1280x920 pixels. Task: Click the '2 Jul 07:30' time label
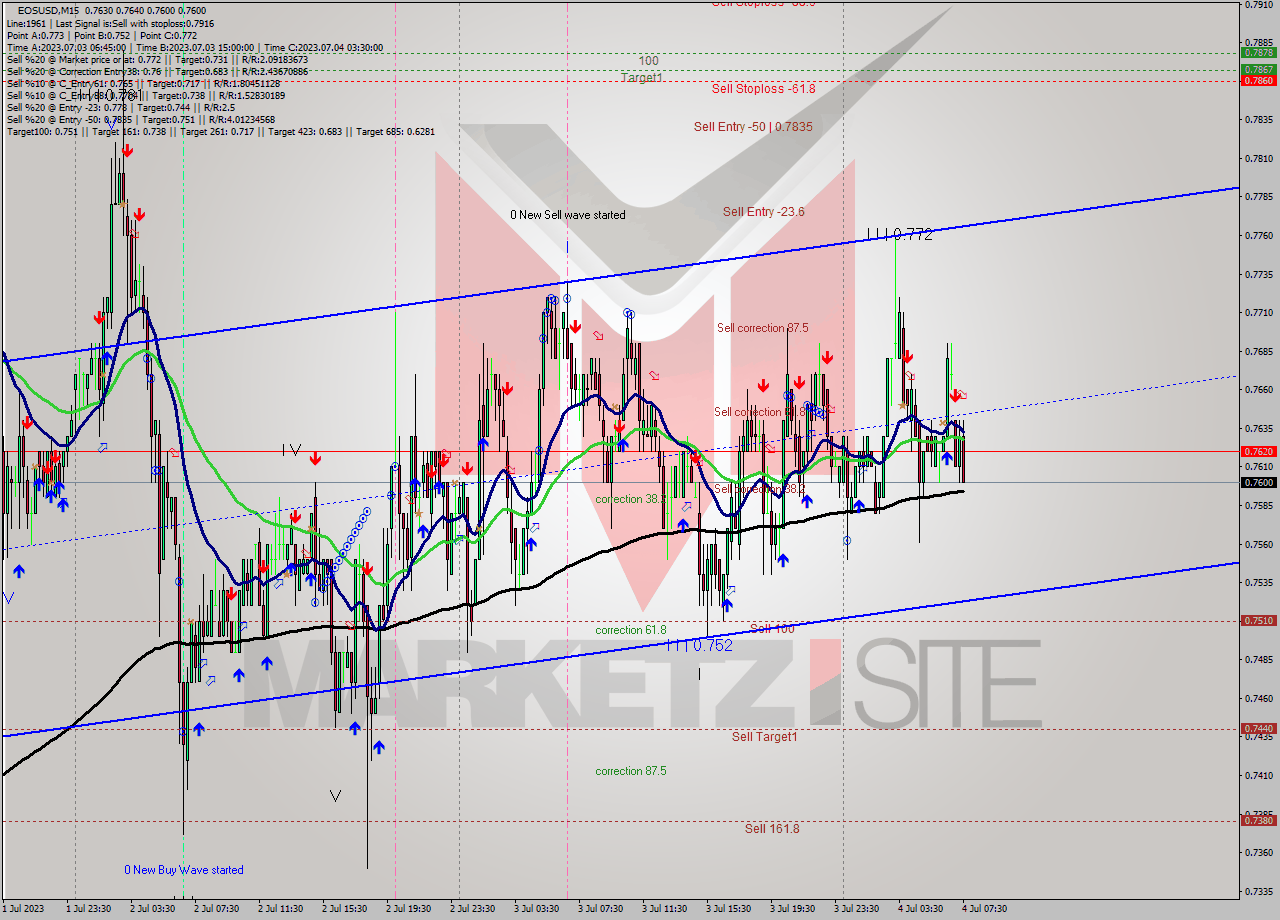point(216,909)
